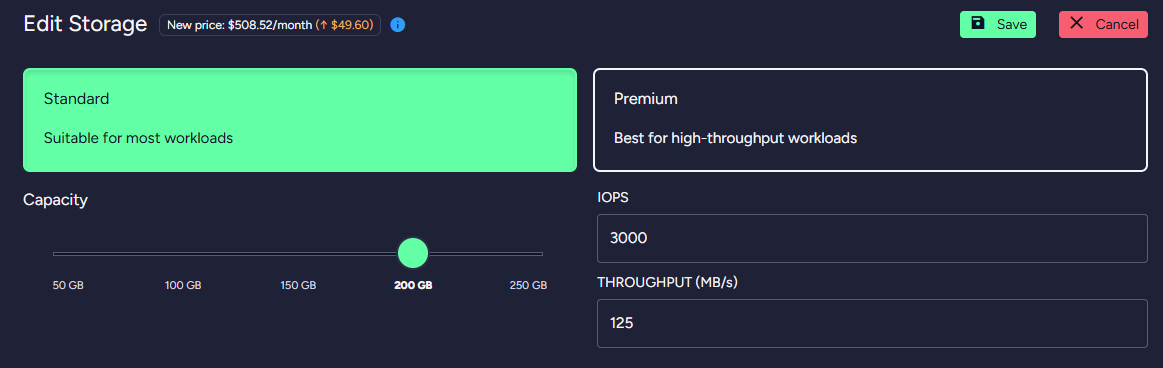The image size is (1163, 368).
Task: Click the Edit Storage heading
Action: click(x=85, y=24)
